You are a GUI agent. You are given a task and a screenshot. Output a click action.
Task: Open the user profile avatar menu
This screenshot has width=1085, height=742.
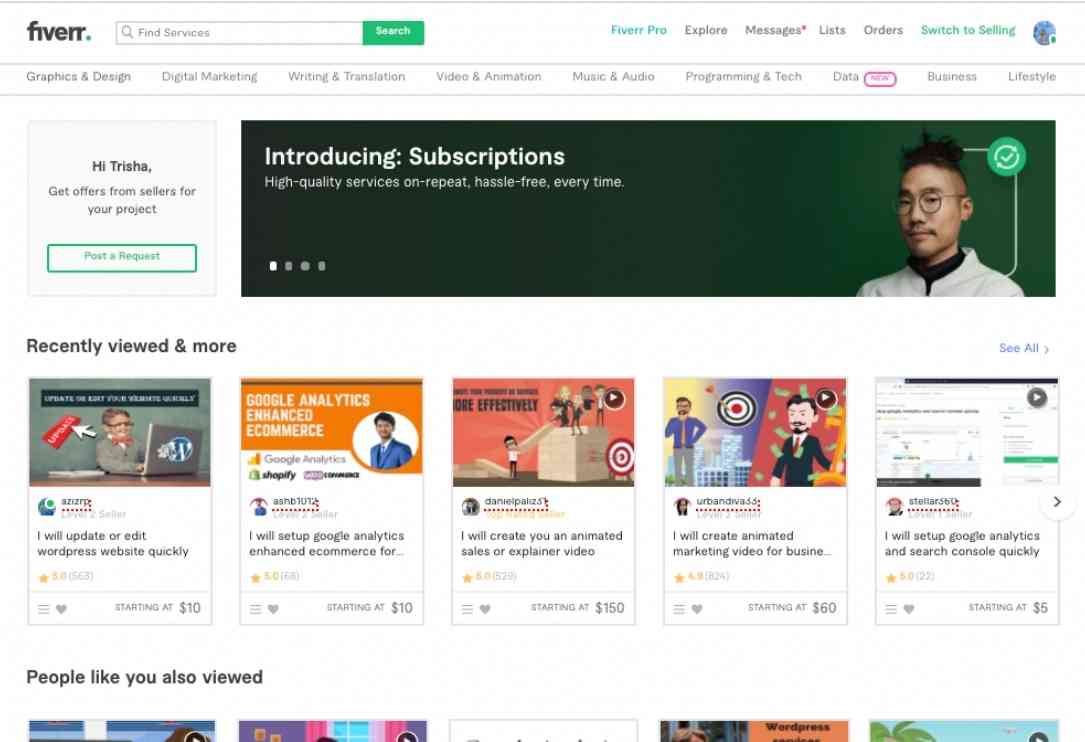click(1043, 32)
